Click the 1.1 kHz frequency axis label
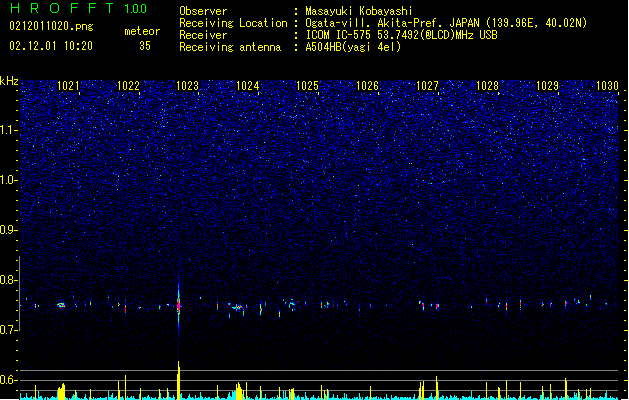The height and width of the screenshot is (400, 629). tap(9, 130)
